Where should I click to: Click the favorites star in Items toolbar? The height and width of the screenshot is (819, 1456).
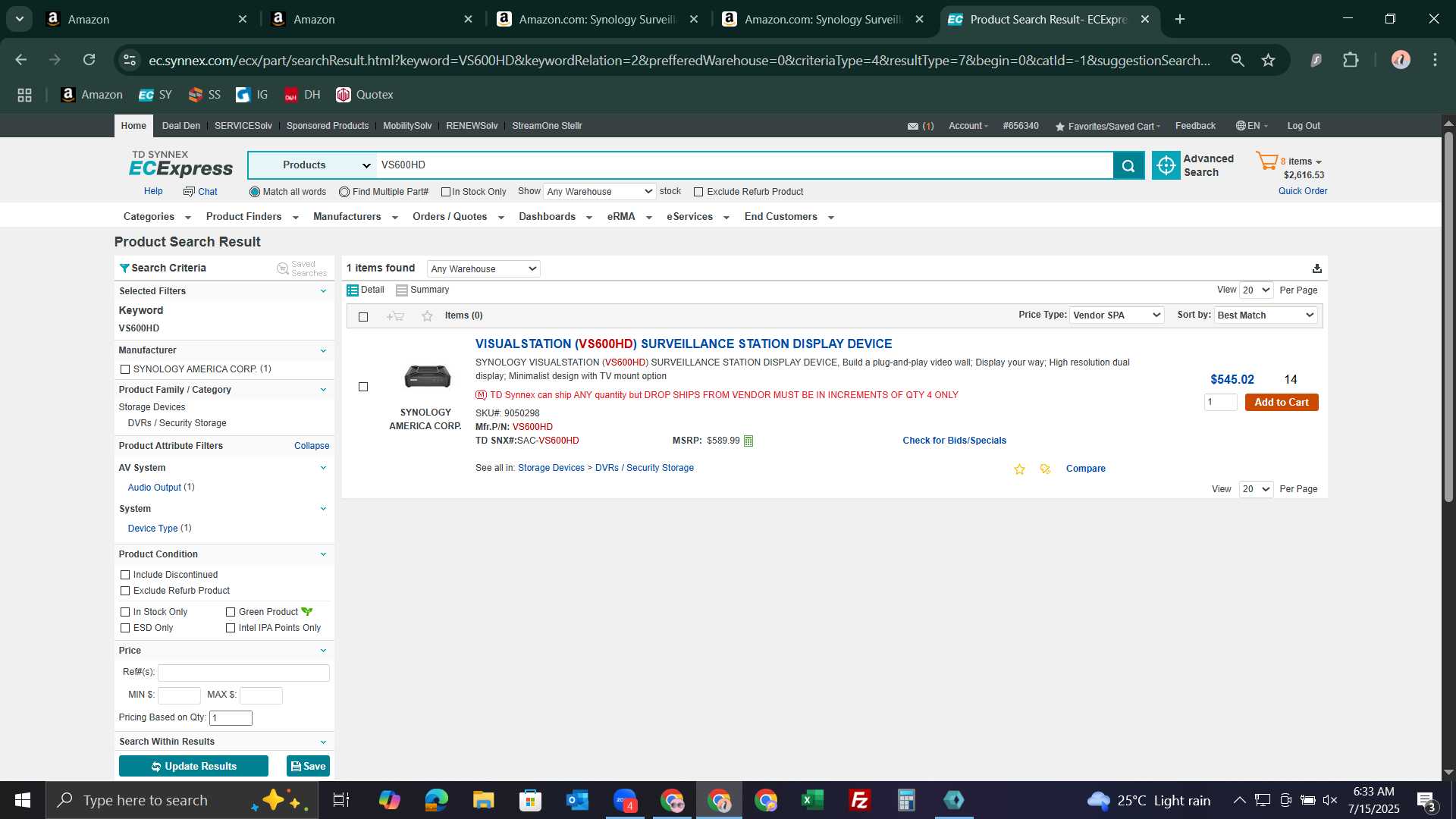[x=427, y=316]
